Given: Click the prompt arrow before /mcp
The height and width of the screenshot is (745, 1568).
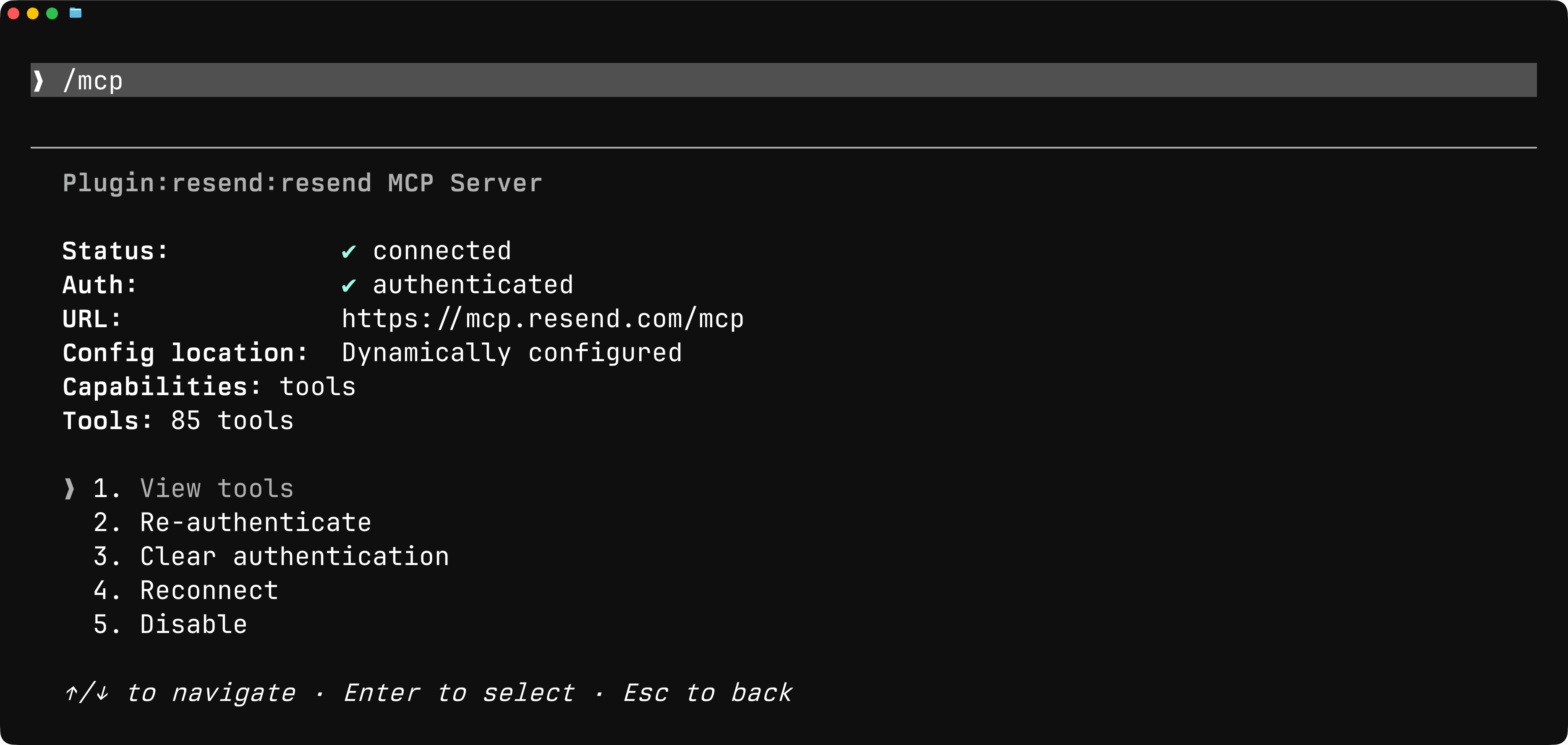Looking at the screenshot, I should coord(39,80).
